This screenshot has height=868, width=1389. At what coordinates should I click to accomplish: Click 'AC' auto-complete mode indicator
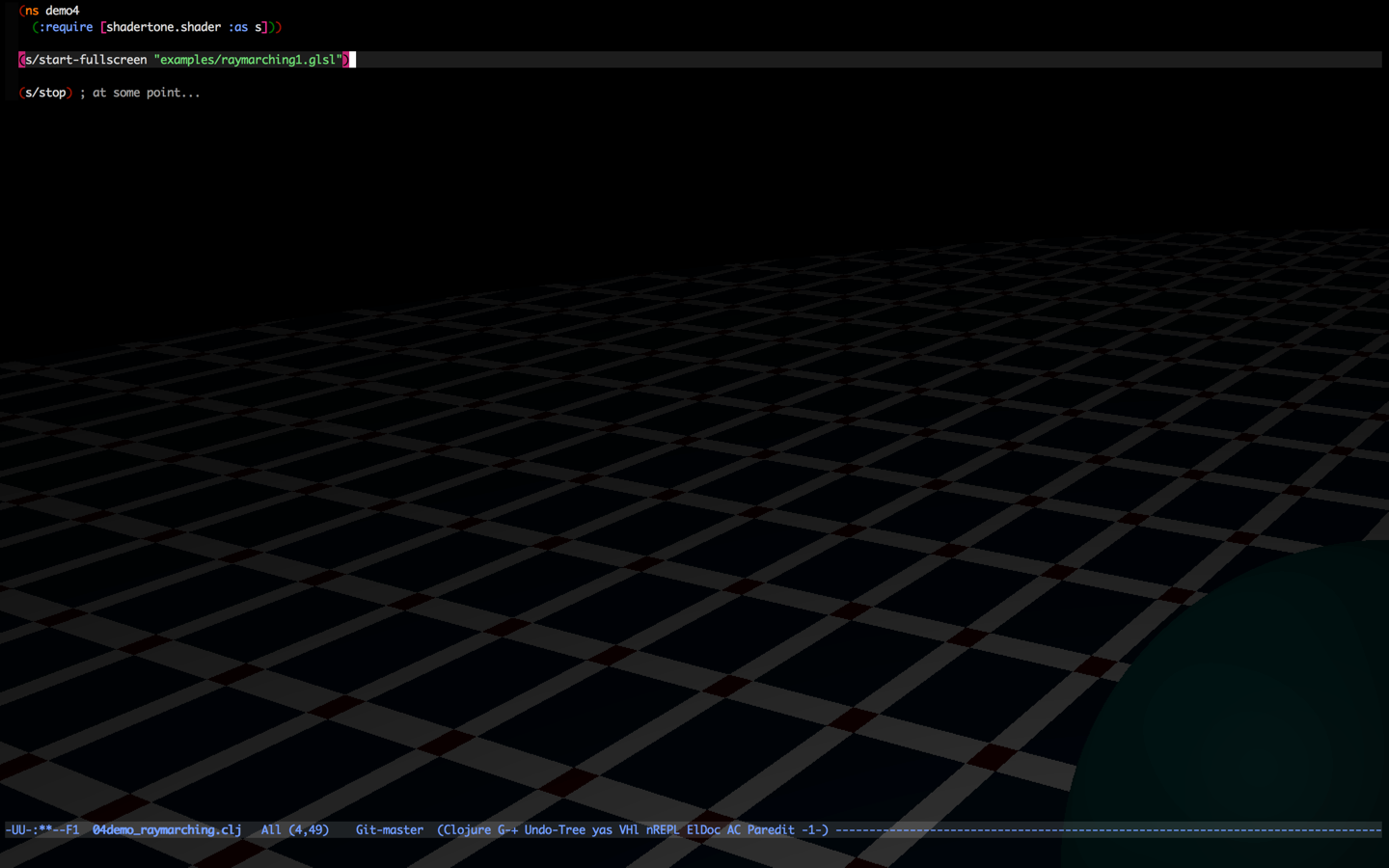pos(734,829)
